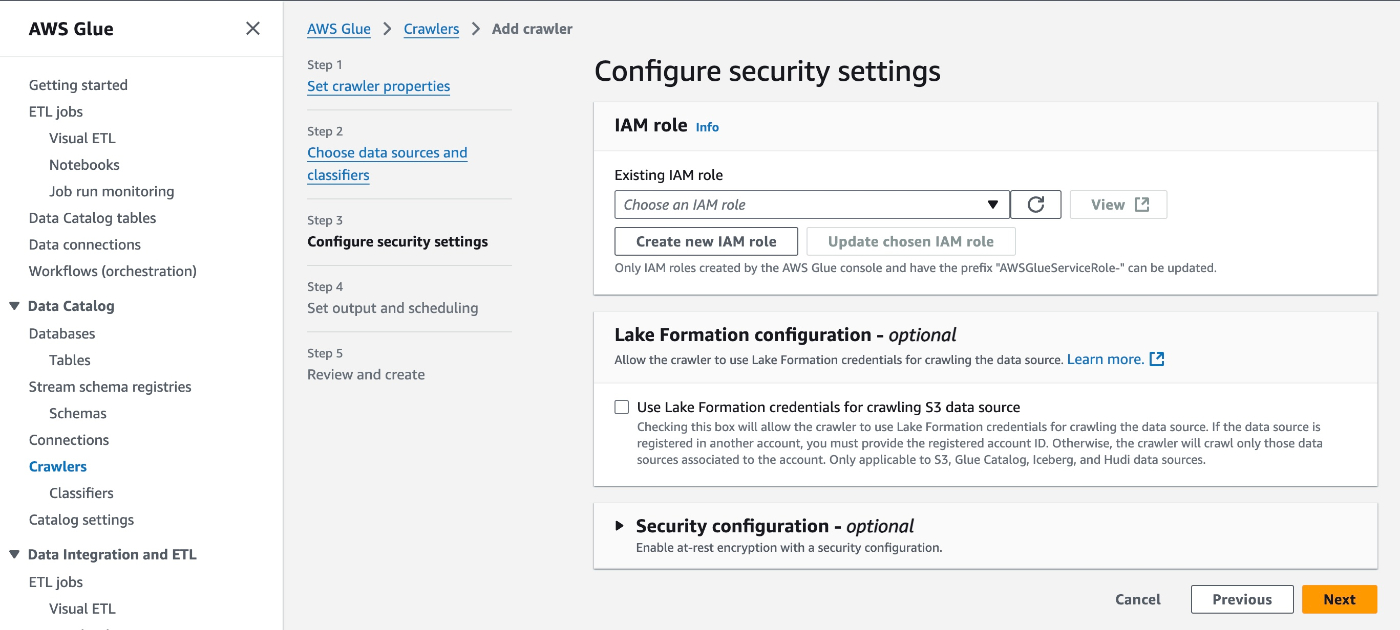Open Job run monitoring in sidebar
The height and width of the screenshot is (630, 1400).
coord(111,191)
